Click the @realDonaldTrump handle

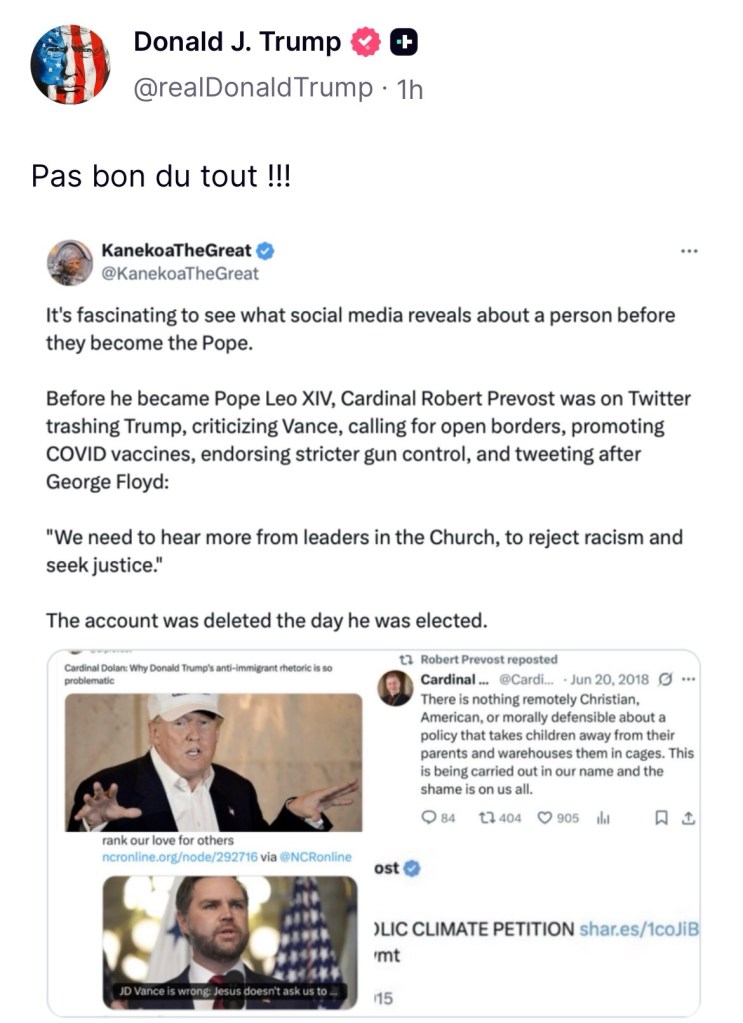tap(252, 88)
